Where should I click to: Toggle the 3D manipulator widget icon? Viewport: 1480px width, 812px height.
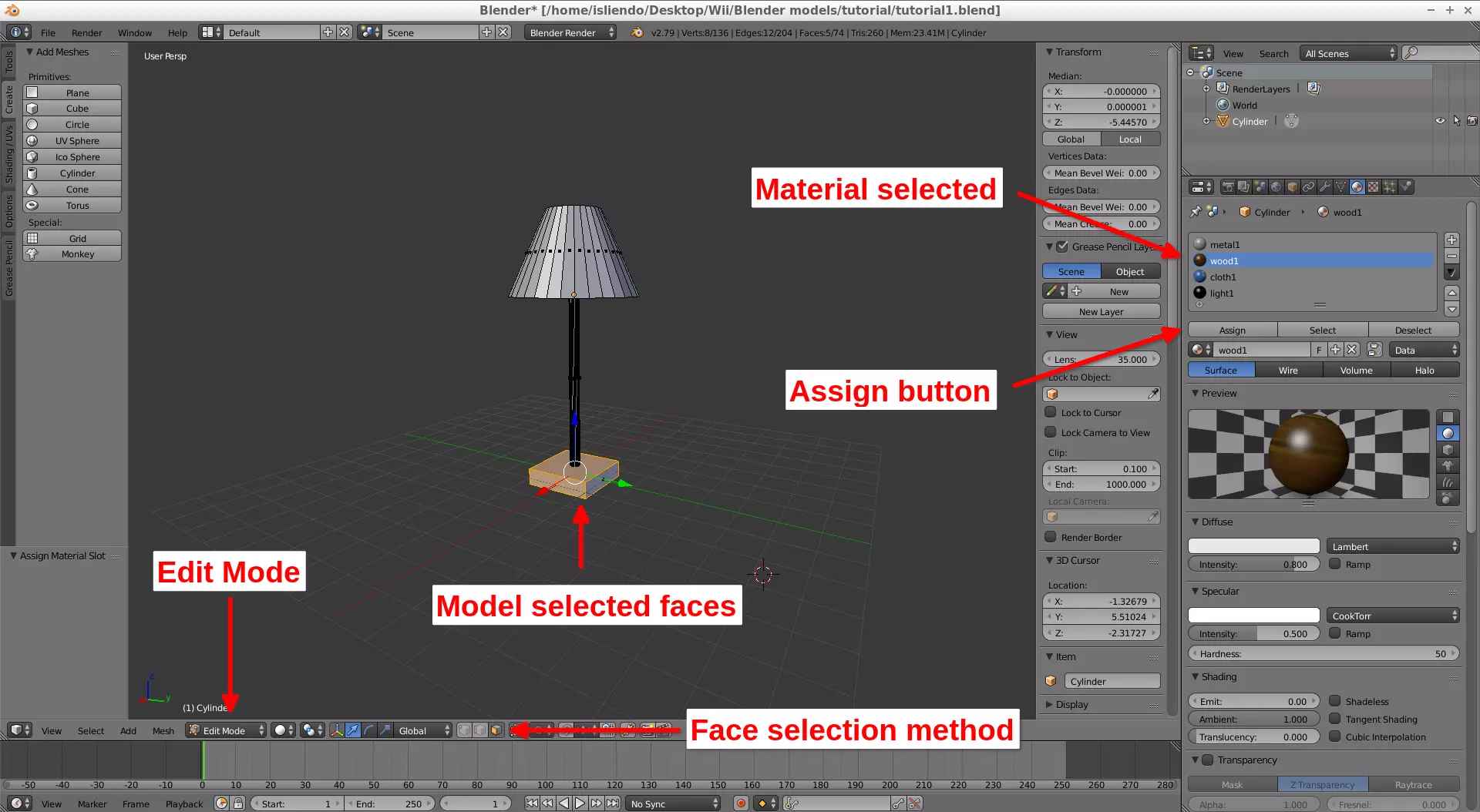point(337,730)
